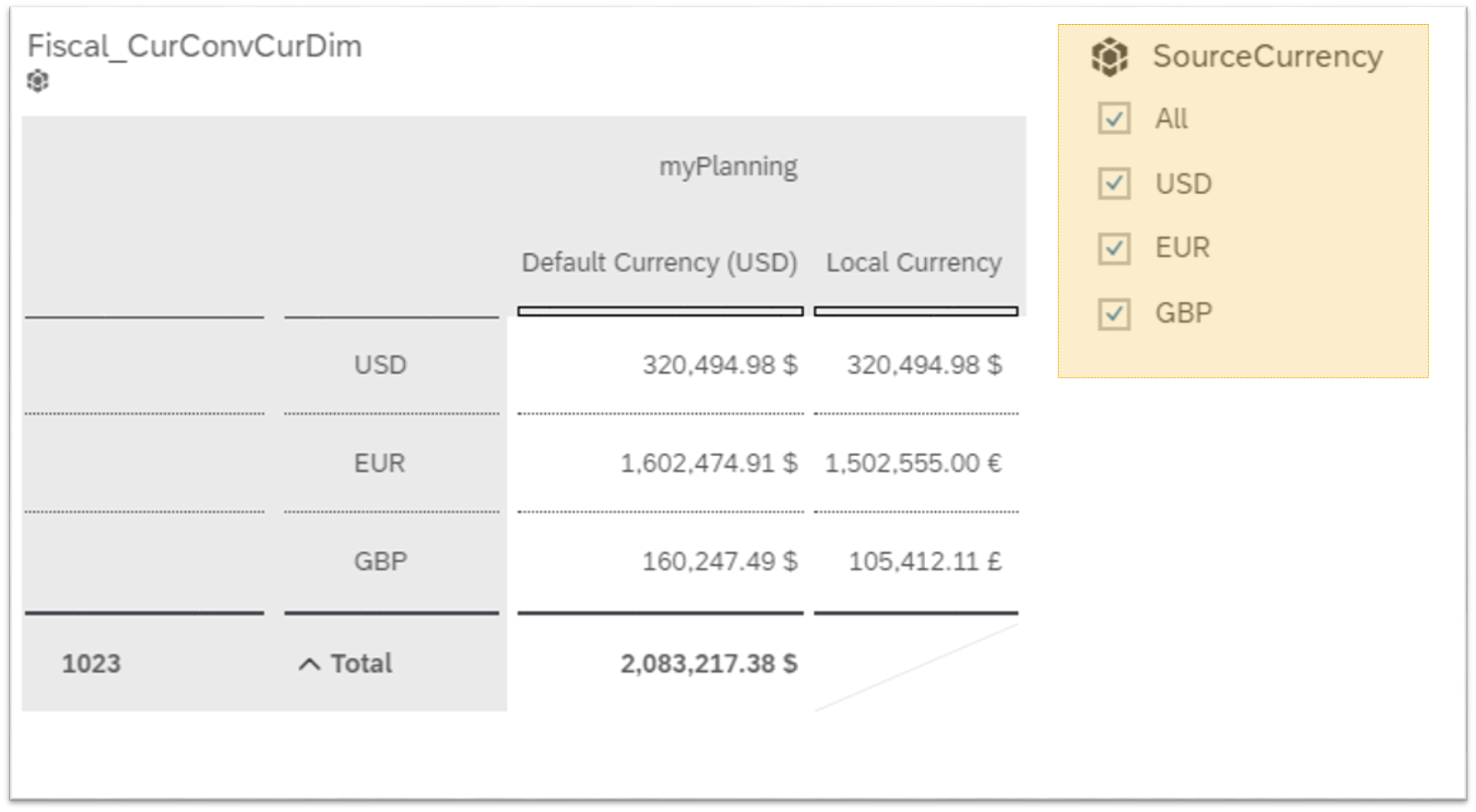Select the 1,502,555.00 € local currency cell
This screenshot has width=1476, height=812.
(913, 463)
